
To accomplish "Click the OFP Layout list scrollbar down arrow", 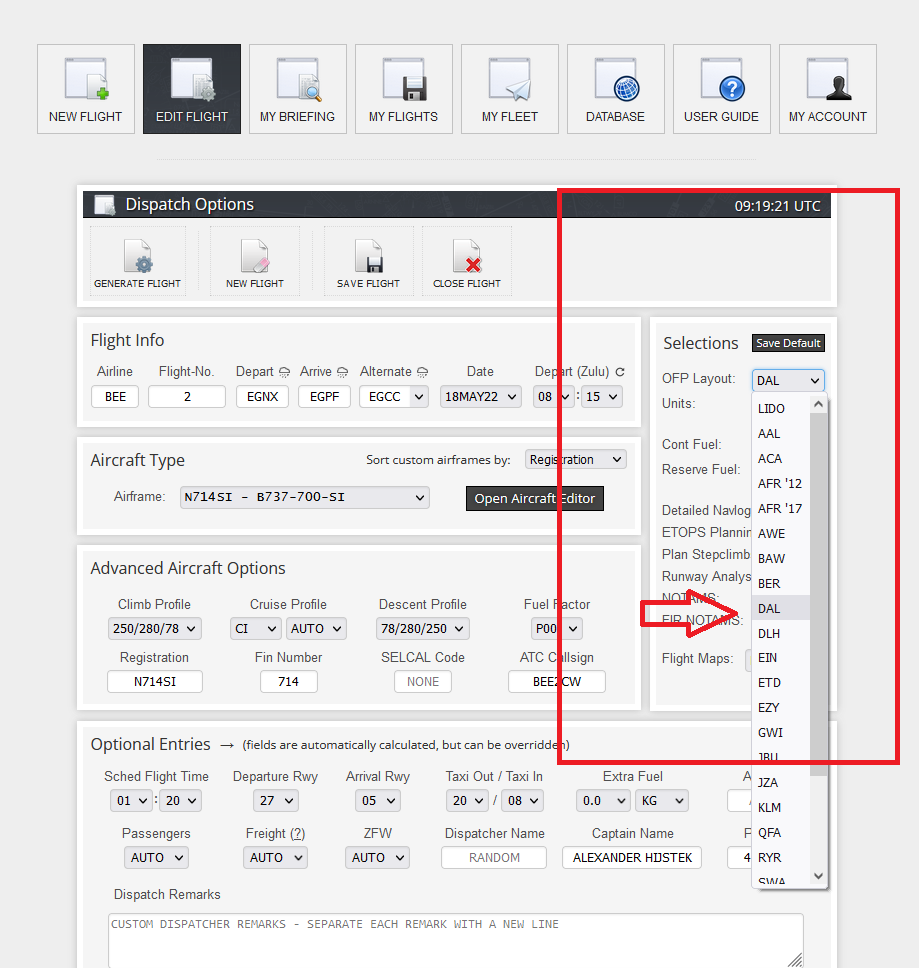I will (818, 876).
